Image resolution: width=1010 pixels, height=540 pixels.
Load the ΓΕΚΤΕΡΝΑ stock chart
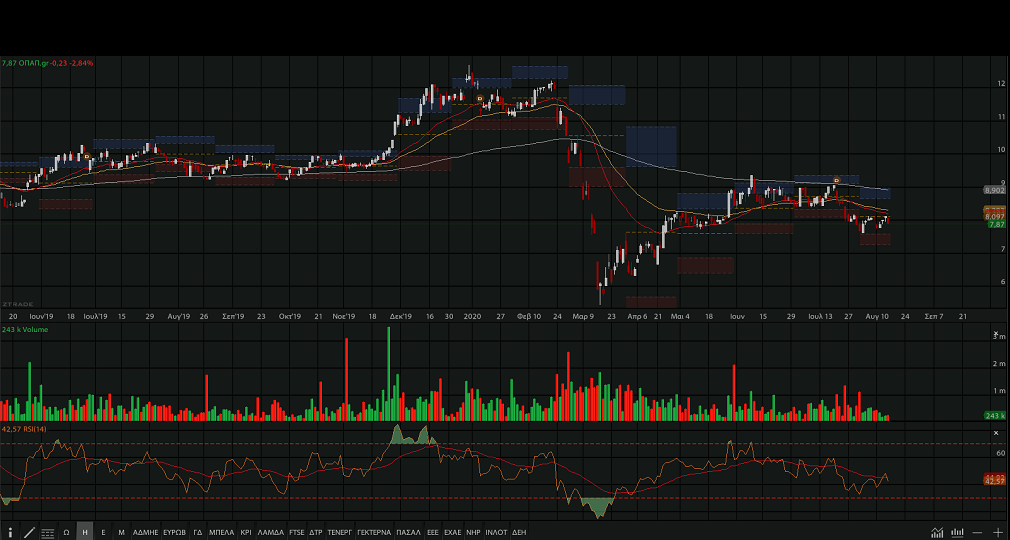tap(373, 532)
